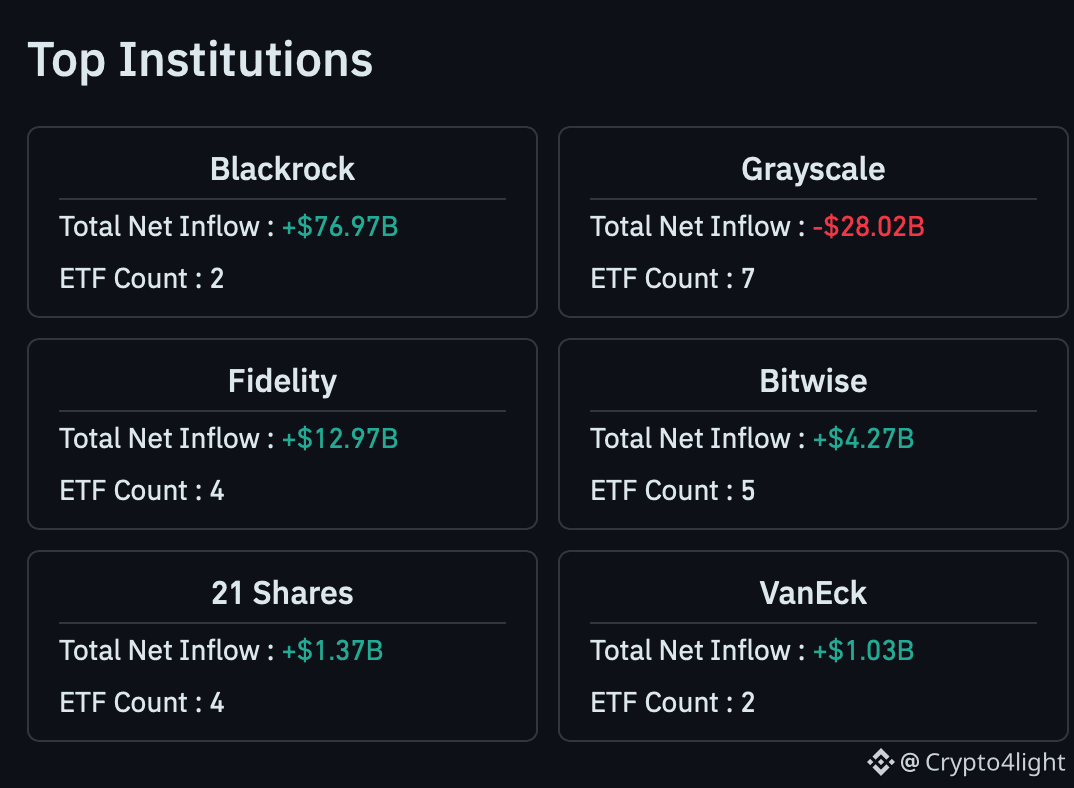Open the Blackrock institution card title
This screenshot has height=788, width=1074.
282,169
